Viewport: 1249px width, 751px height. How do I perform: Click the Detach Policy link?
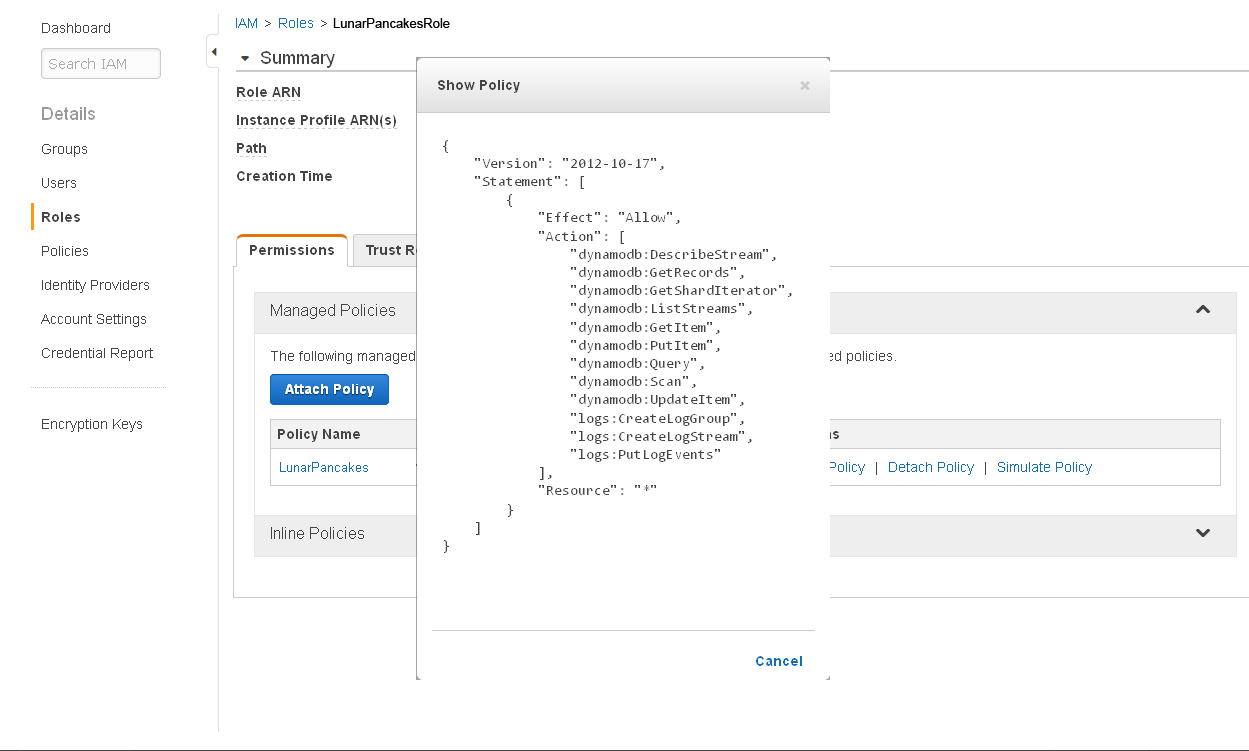coord(931,467)
